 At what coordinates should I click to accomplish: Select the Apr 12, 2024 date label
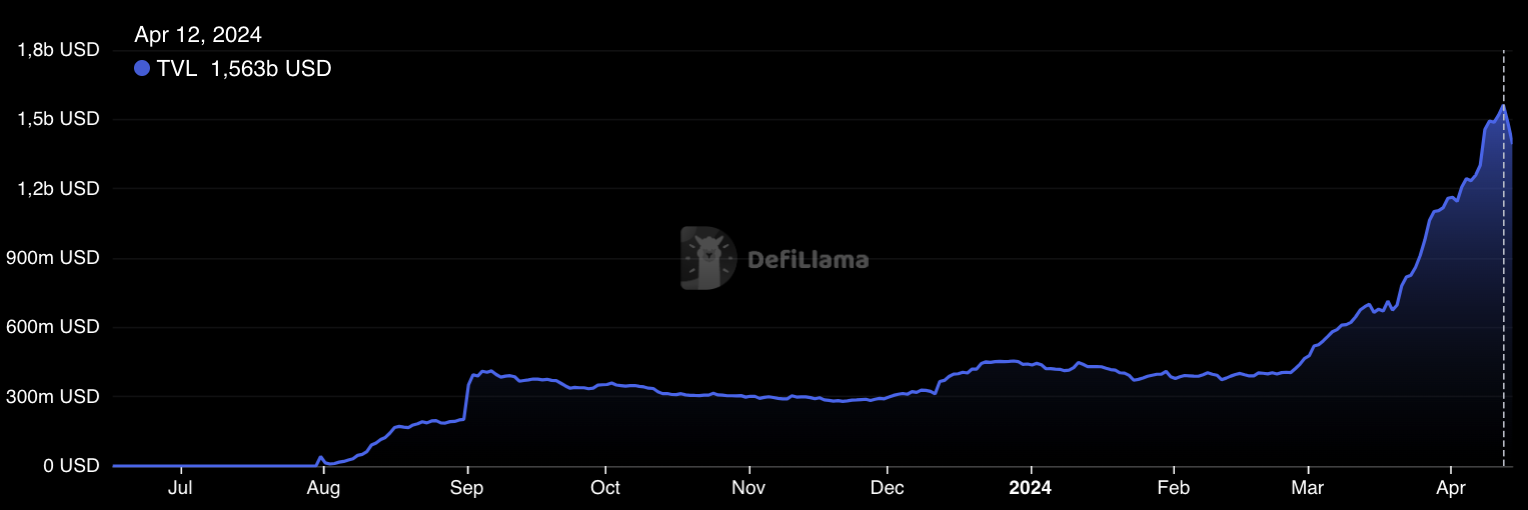coord(198,35)
